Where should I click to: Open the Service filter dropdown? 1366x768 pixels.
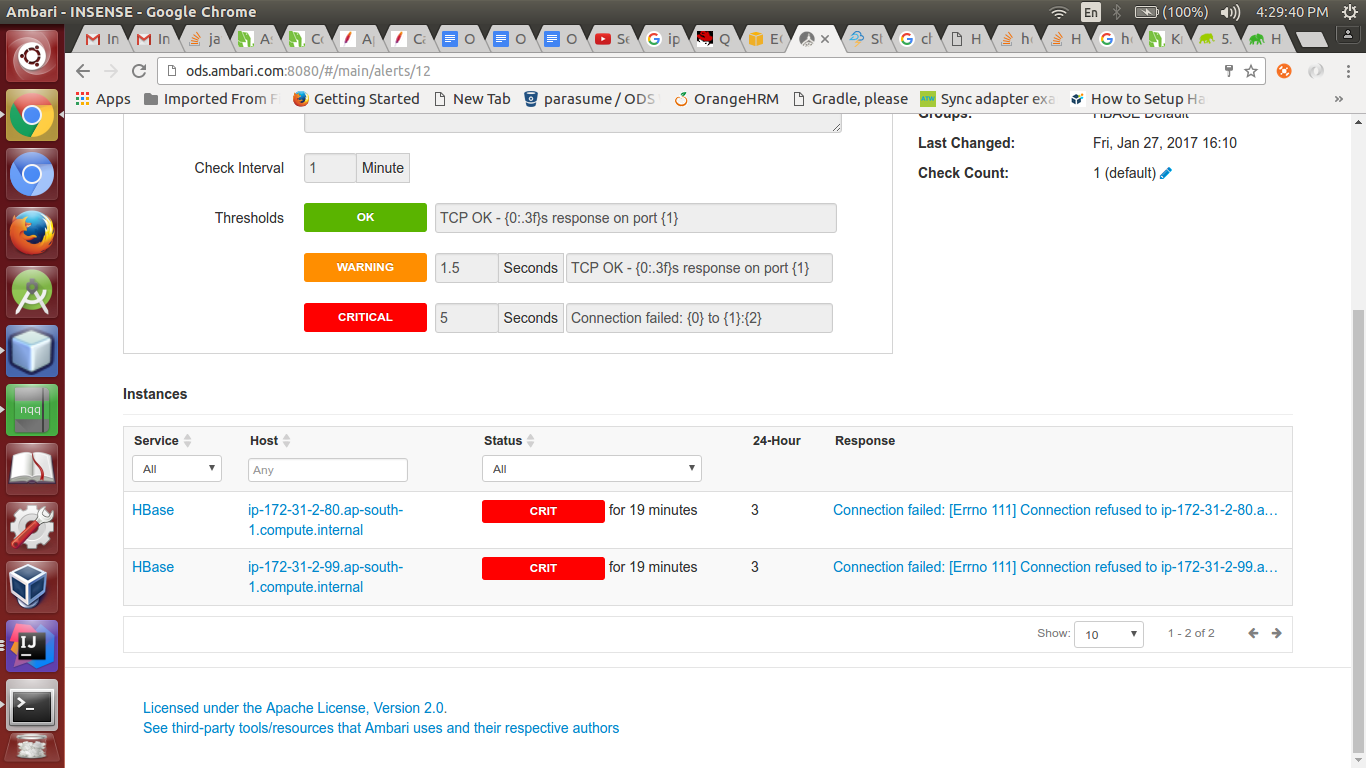pyautogui.click(x=177, y=469)
